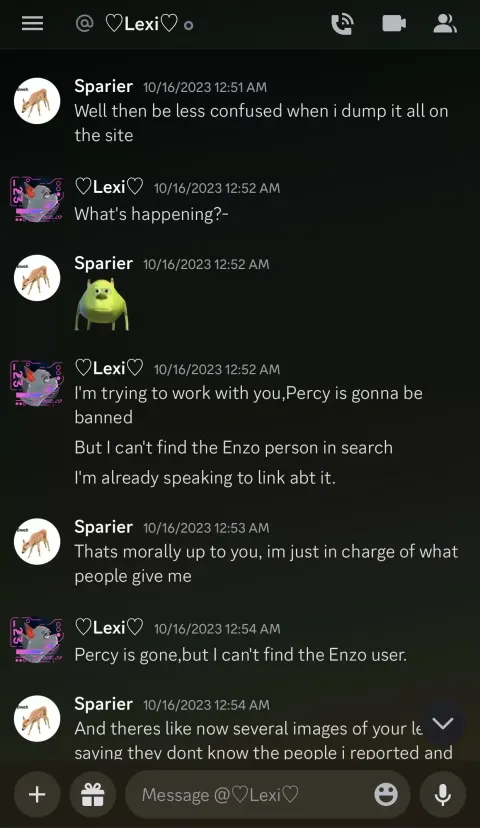The image size is (480, 828).
Task: Start a voice call with Lexi
Action: click(x=342, y=24)
